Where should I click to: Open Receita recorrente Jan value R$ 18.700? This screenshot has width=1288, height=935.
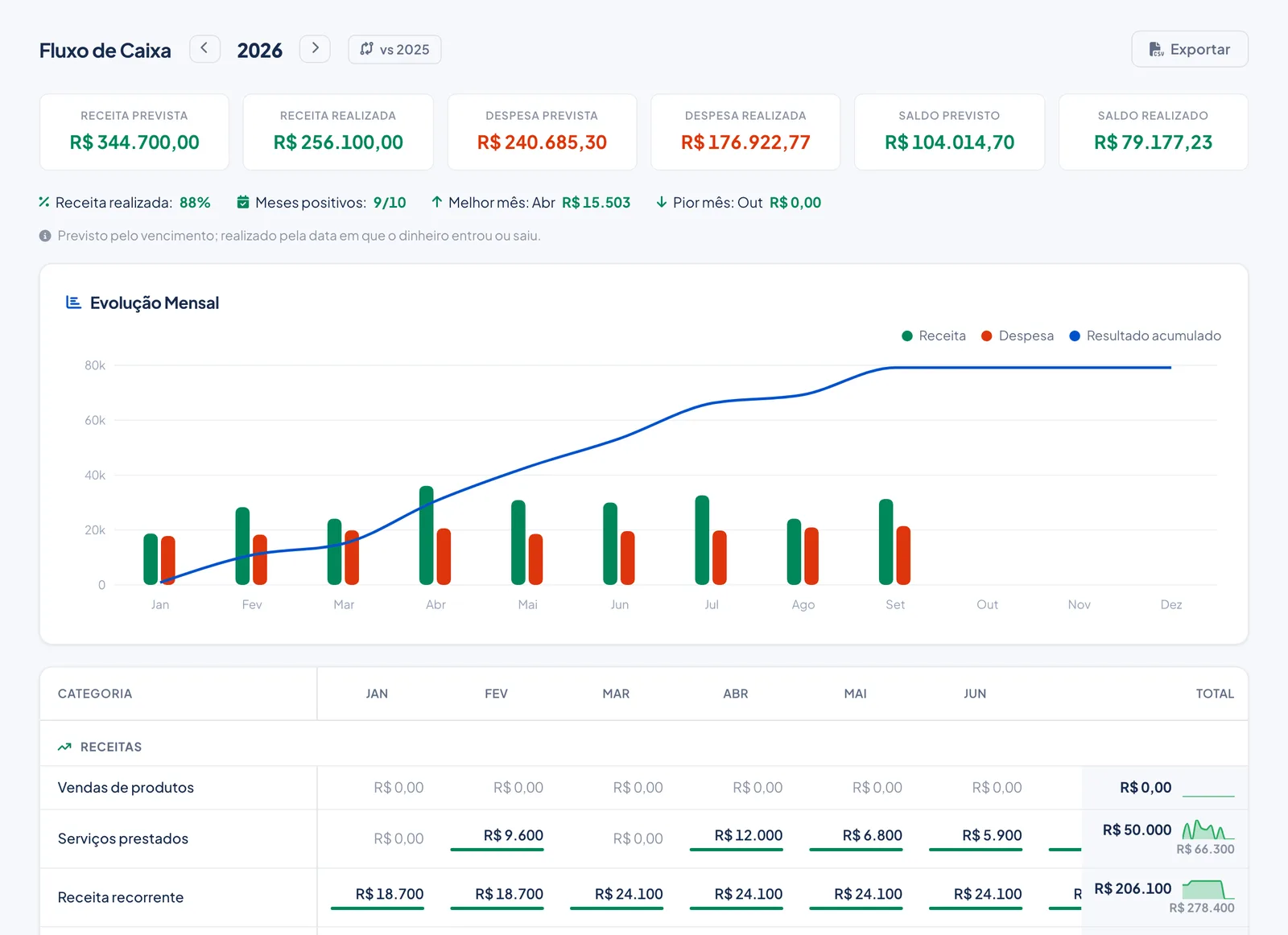390,894
